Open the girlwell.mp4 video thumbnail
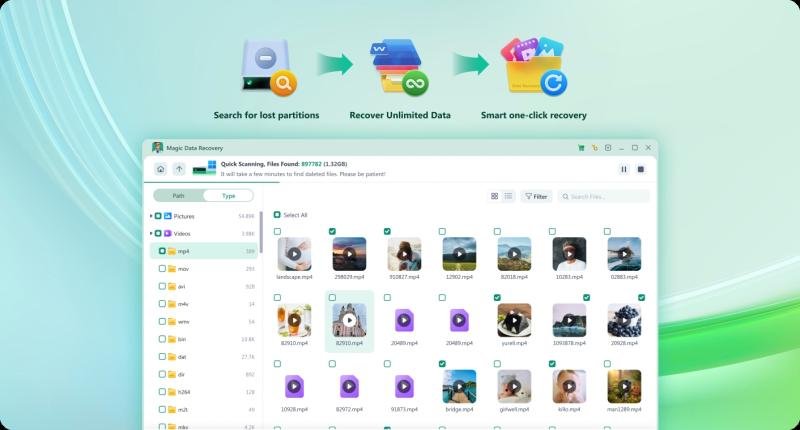The width and height of the screenshot is (800, 430). pyautogui.click(x=514, y=387)
